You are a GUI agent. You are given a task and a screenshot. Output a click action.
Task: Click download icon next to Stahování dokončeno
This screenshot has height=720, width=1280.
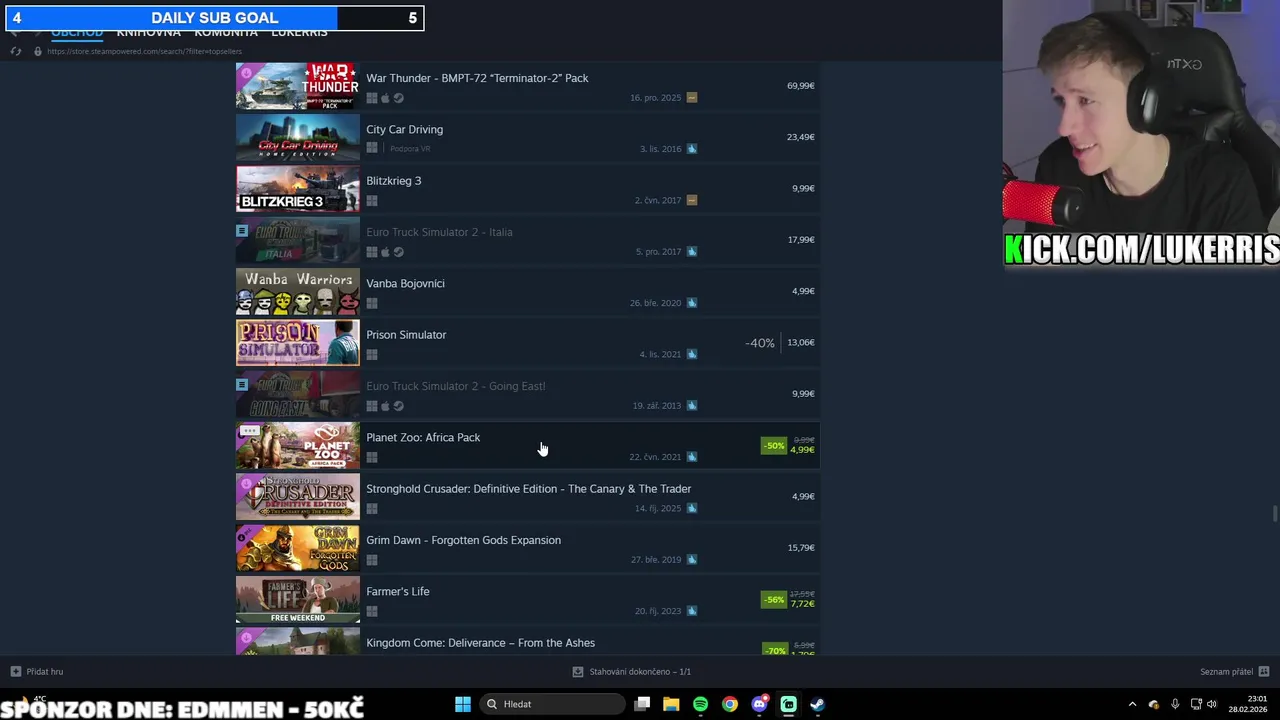(x=578, y=672)
